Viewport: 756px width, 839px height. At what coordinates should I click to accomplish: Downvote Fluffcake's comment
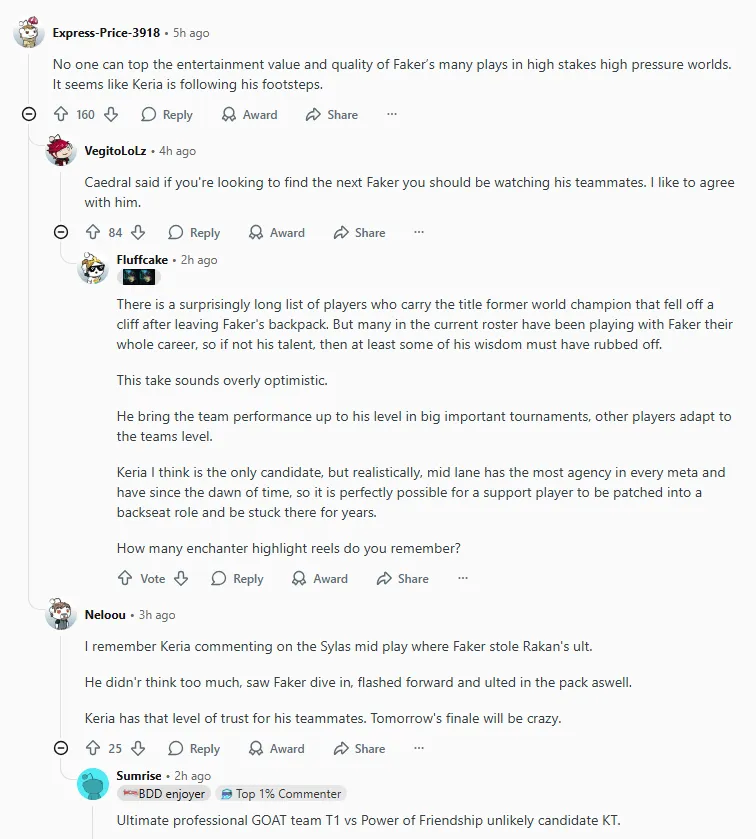tap(181, 578)
